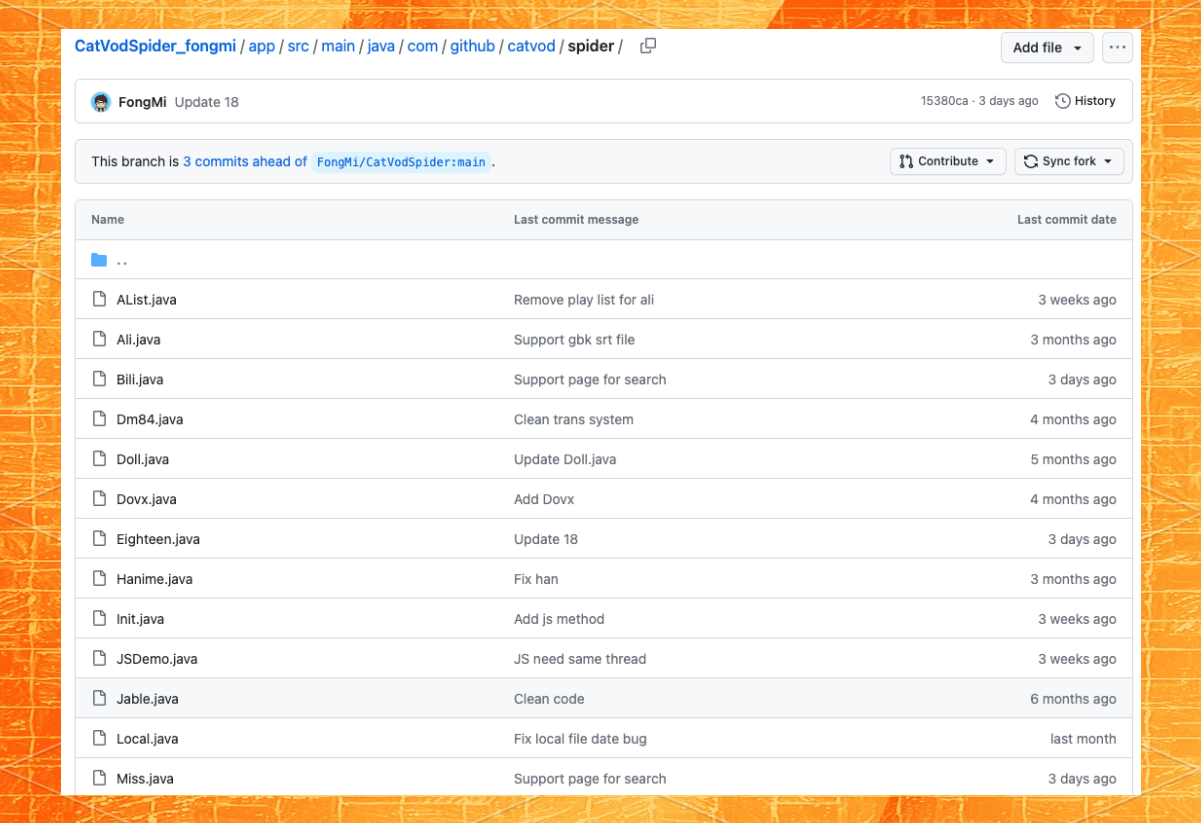
Task: Open FongMi/CatVodSpider:main branch link
Action: click(x=401, y=162)
